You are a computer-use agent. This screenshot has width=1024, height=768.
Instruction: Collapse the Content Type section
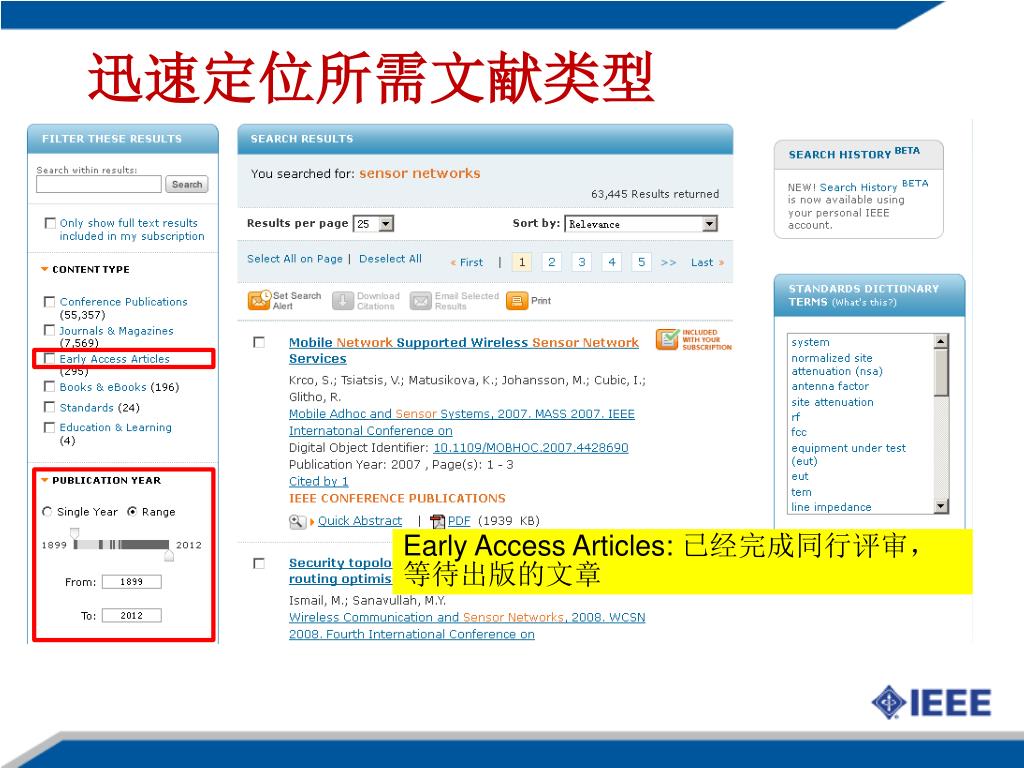click(x=44, y=269)
